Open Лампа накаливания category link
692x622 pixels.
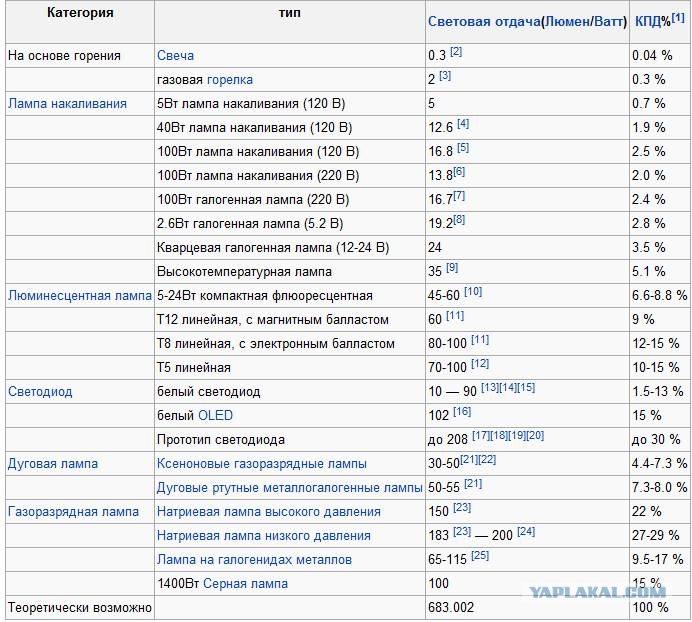(68, 104)
